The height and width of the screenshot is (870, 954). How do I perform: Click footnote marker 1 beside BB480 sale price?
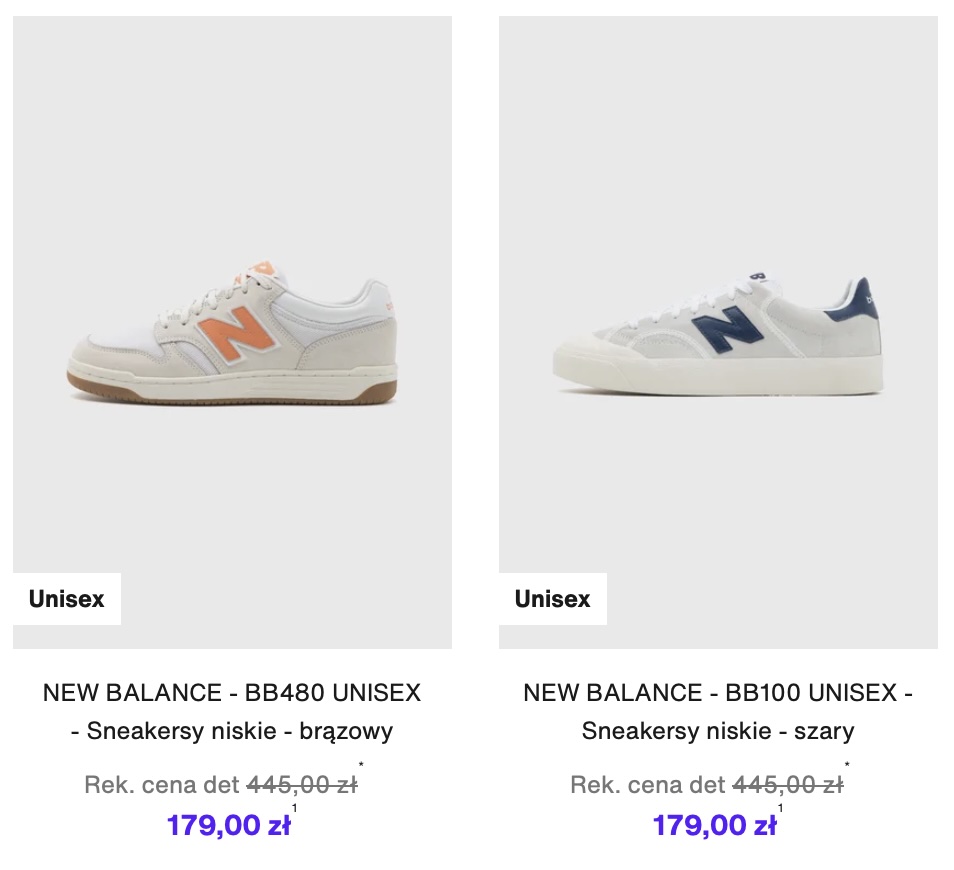point(295,809)
